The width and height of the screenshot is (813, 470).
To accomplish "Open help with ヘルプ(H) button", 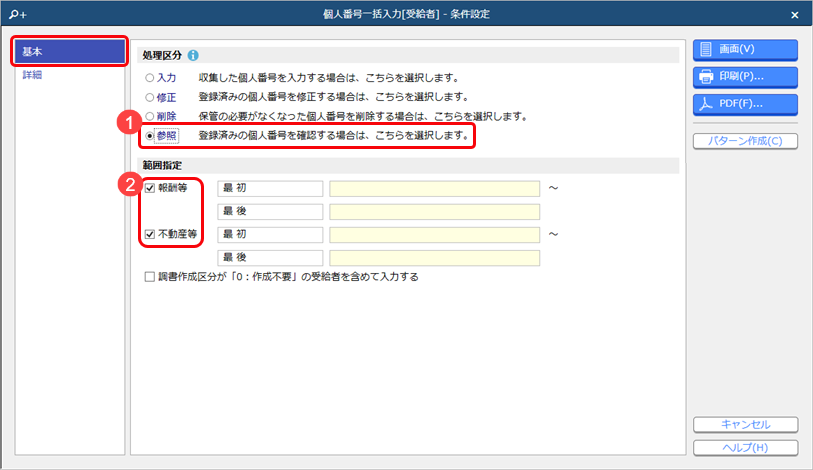I will point(744,447).
